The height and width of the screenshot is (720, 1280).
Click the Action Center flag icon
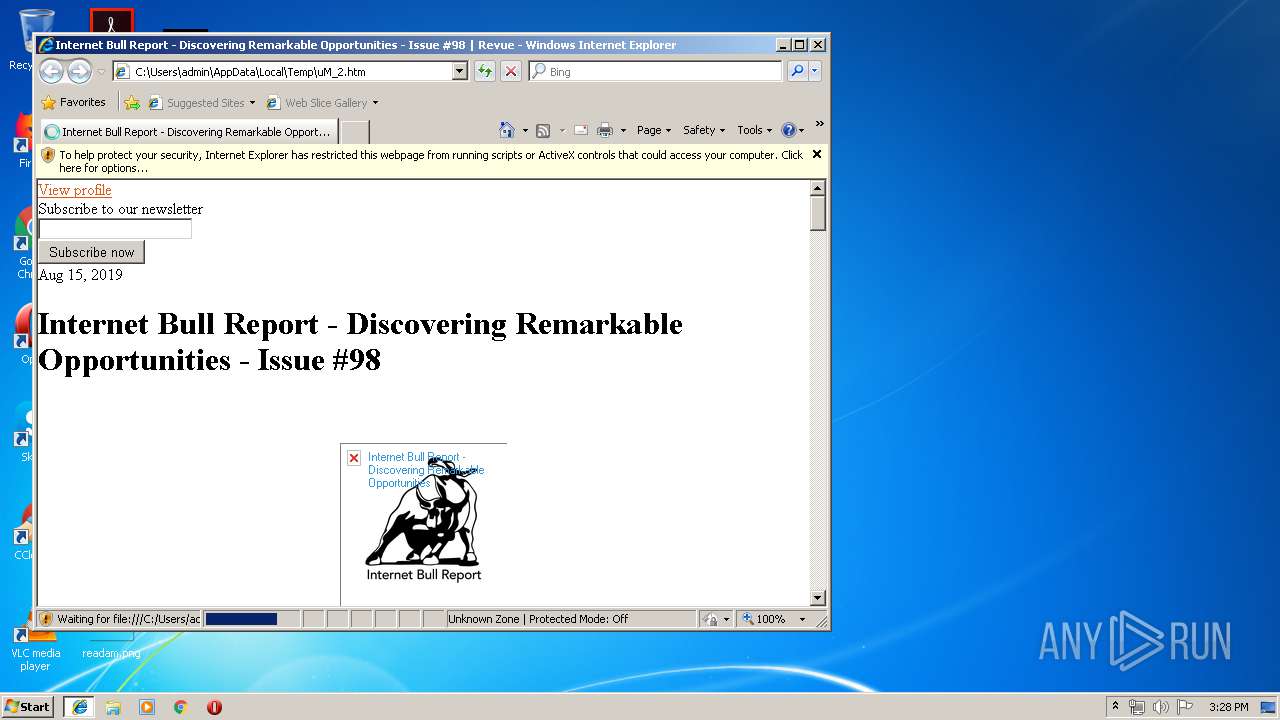click(x=1184, y=707)
